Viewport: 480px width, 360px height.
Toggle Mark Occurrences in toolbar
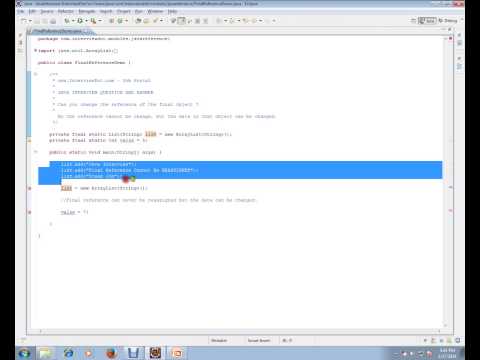173,21
